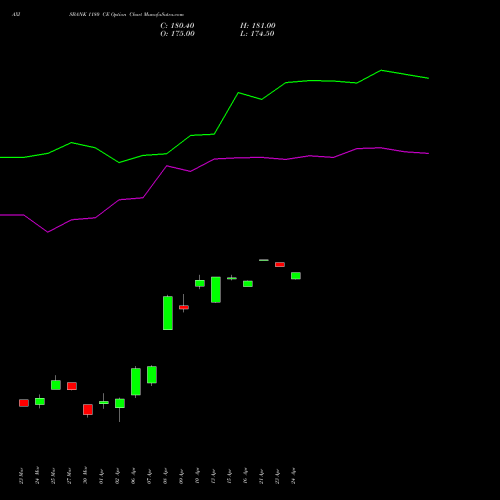500x500 pixels.
Task: Click the '23 Mar' date axis label
Action: coord(21,476)
